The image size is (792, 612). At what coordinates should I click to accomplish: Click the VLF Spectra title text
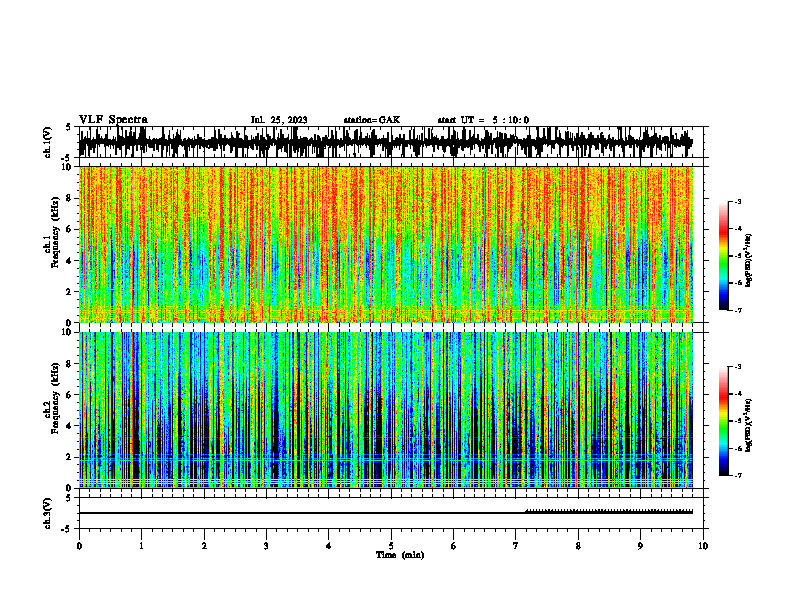coord(113,120)
